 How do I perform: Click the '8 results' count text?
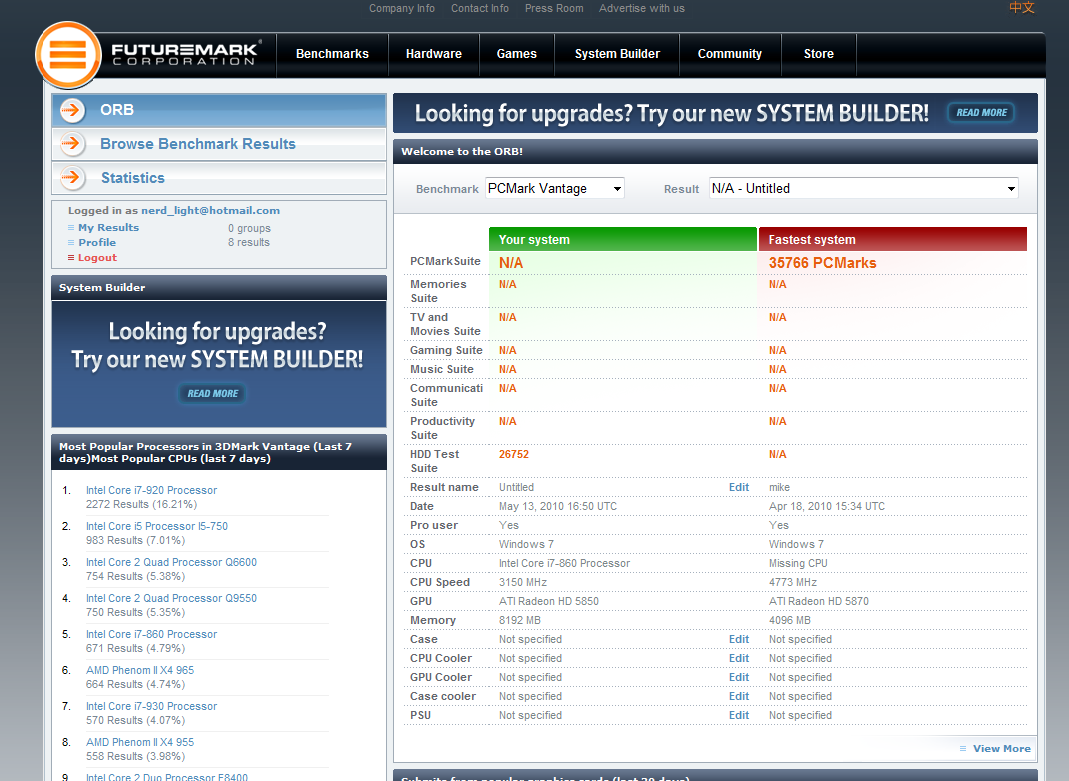click(x=249, y=243)
